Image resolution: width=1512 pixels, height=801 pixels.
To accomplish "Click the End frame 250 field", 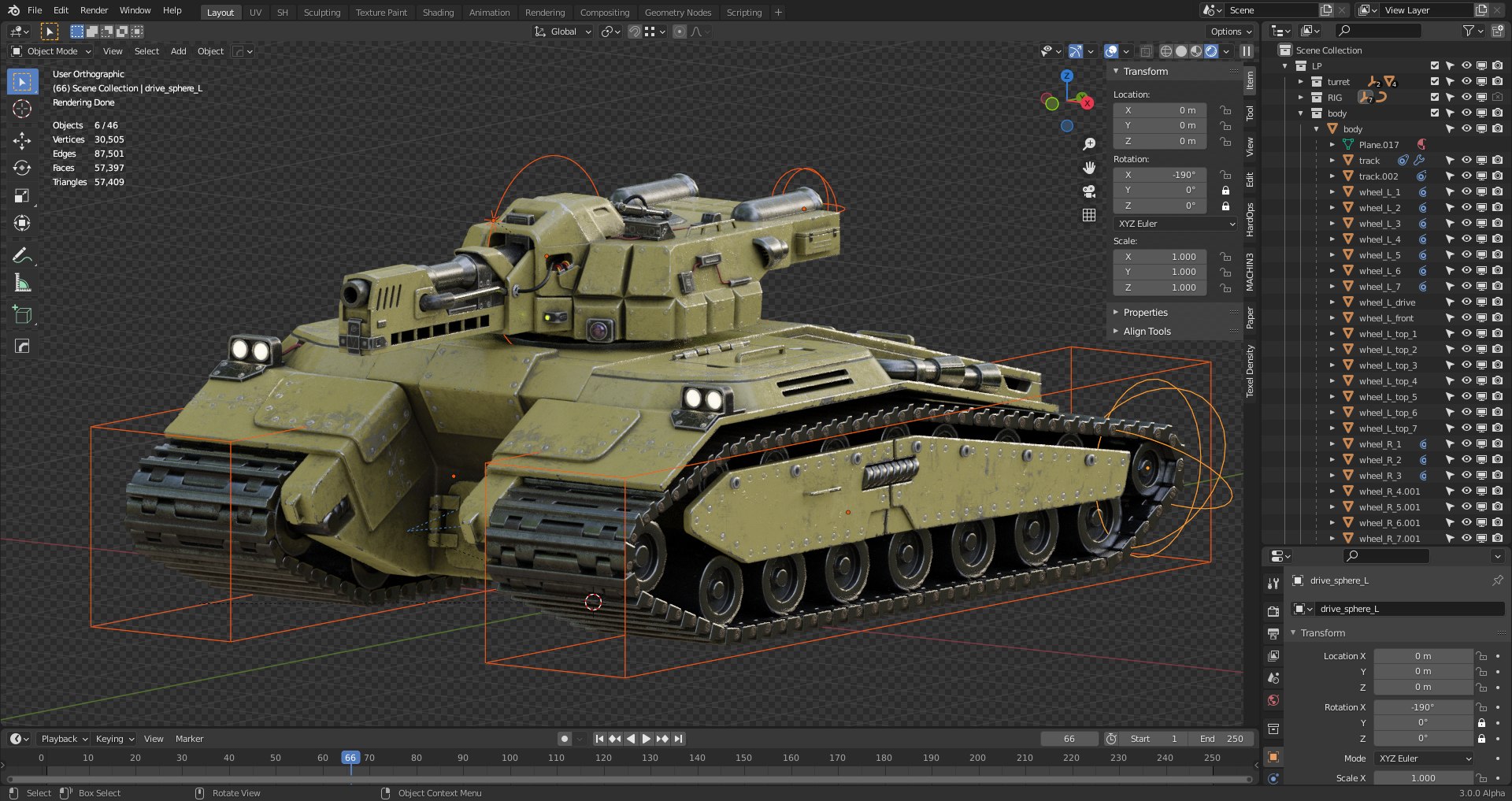I will tap(1222, 739).
